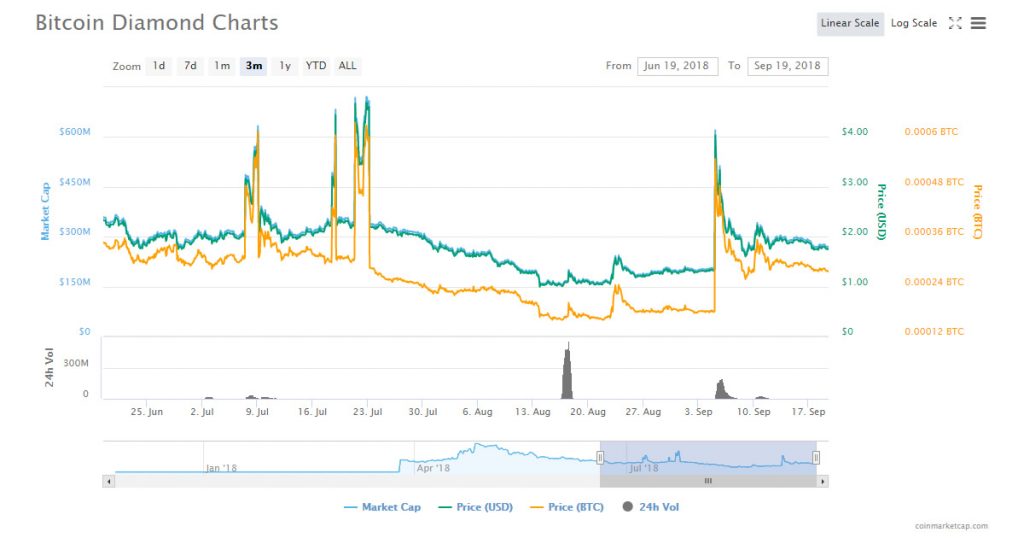Select the 3m zoom range
This screenshot has height=538, width=1024.
[253, 66]
